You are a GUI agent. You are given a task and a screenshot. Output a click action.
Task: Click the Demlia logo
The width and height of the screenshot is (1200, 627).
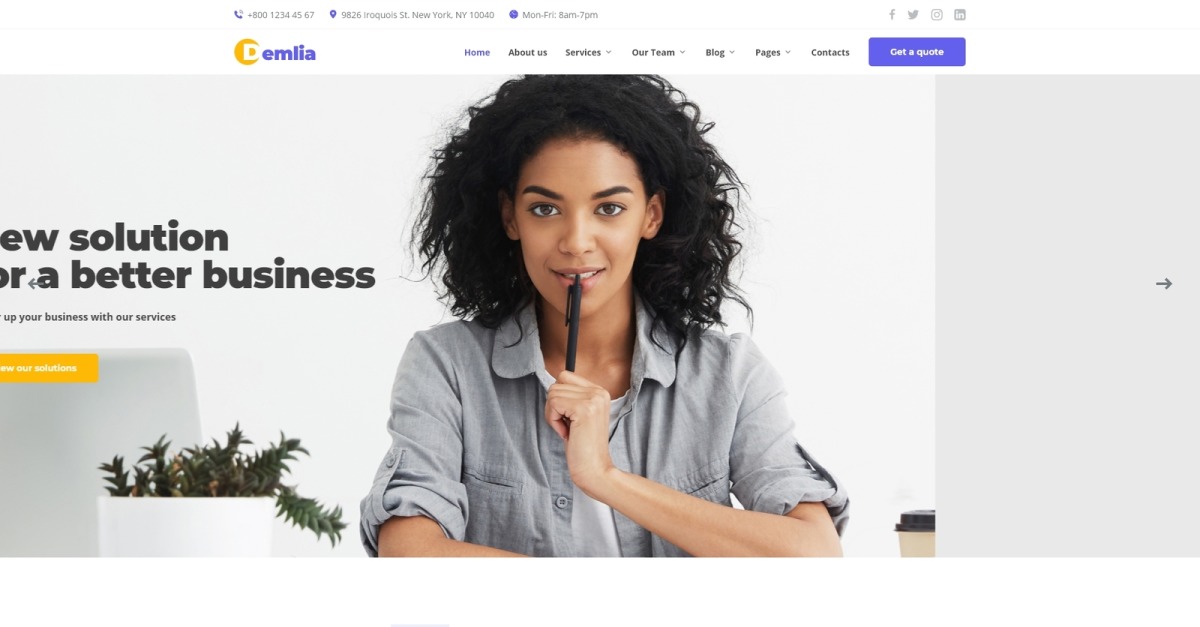coord(275,52)
